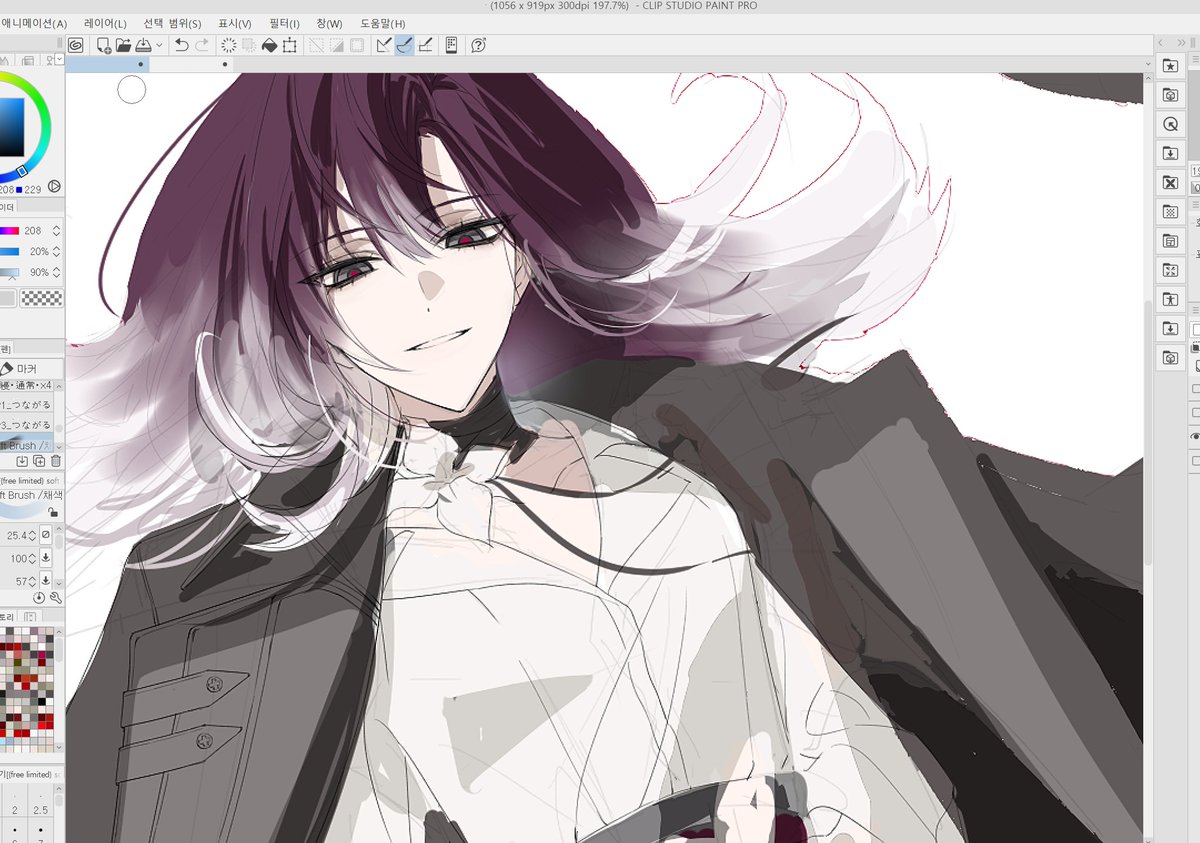Screen dimensions: 1200x843
Task: Toggle Snap to Ruler
Action: point(384,45)
